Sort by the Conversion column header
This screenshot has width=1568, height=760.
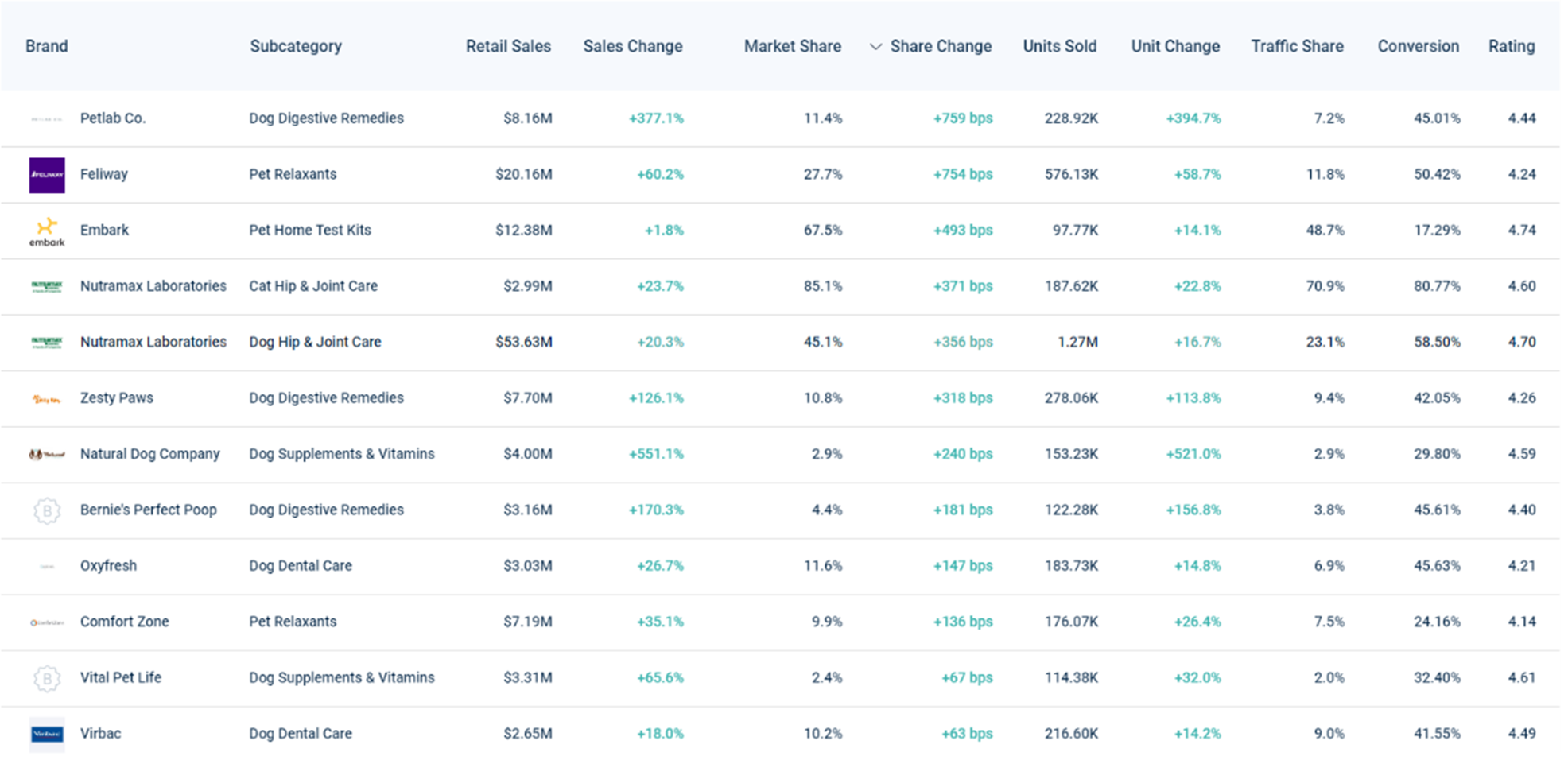click(x=1418, y=46)
